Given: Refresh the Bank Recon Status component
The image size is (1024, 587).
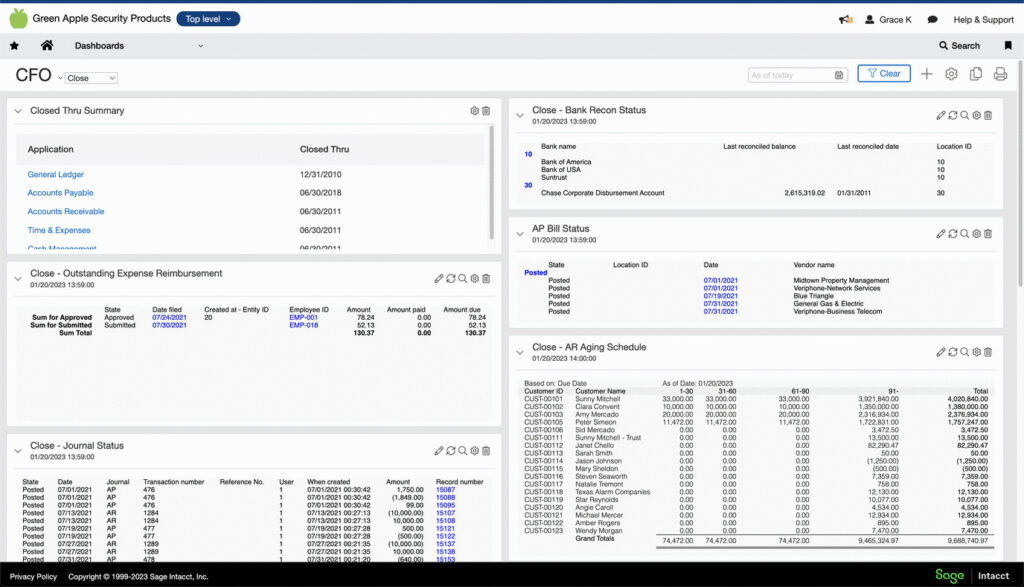Looking at the screenshot, I should click(953, 116).
